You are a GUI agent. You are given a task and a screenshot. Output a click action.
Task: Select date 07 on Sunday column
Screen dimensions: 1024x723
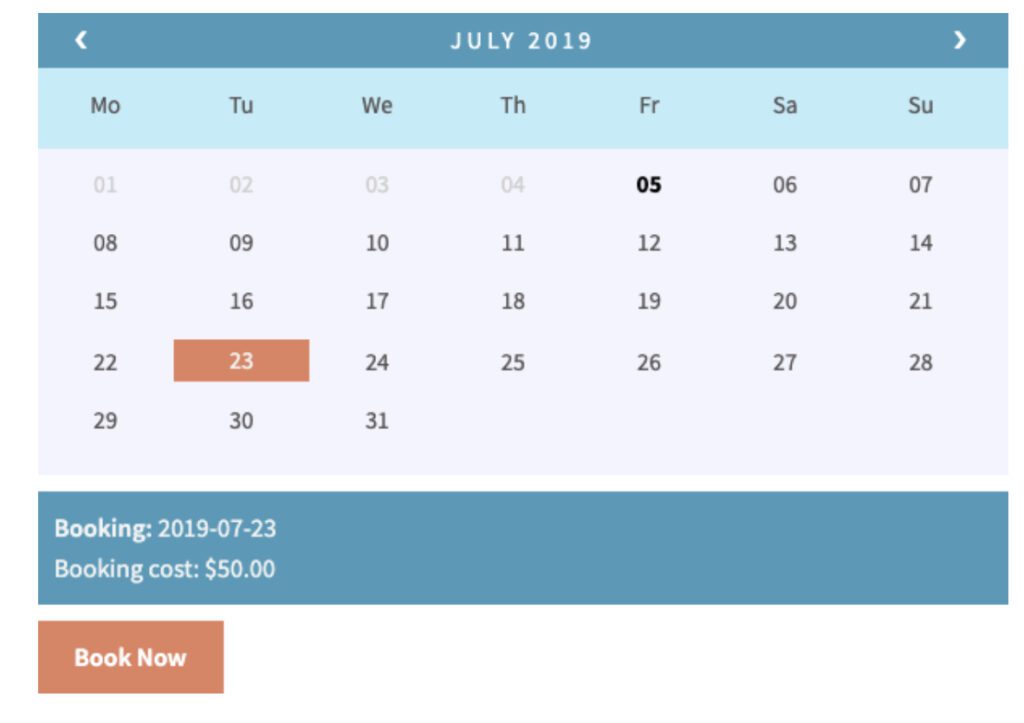click(921, 185)
